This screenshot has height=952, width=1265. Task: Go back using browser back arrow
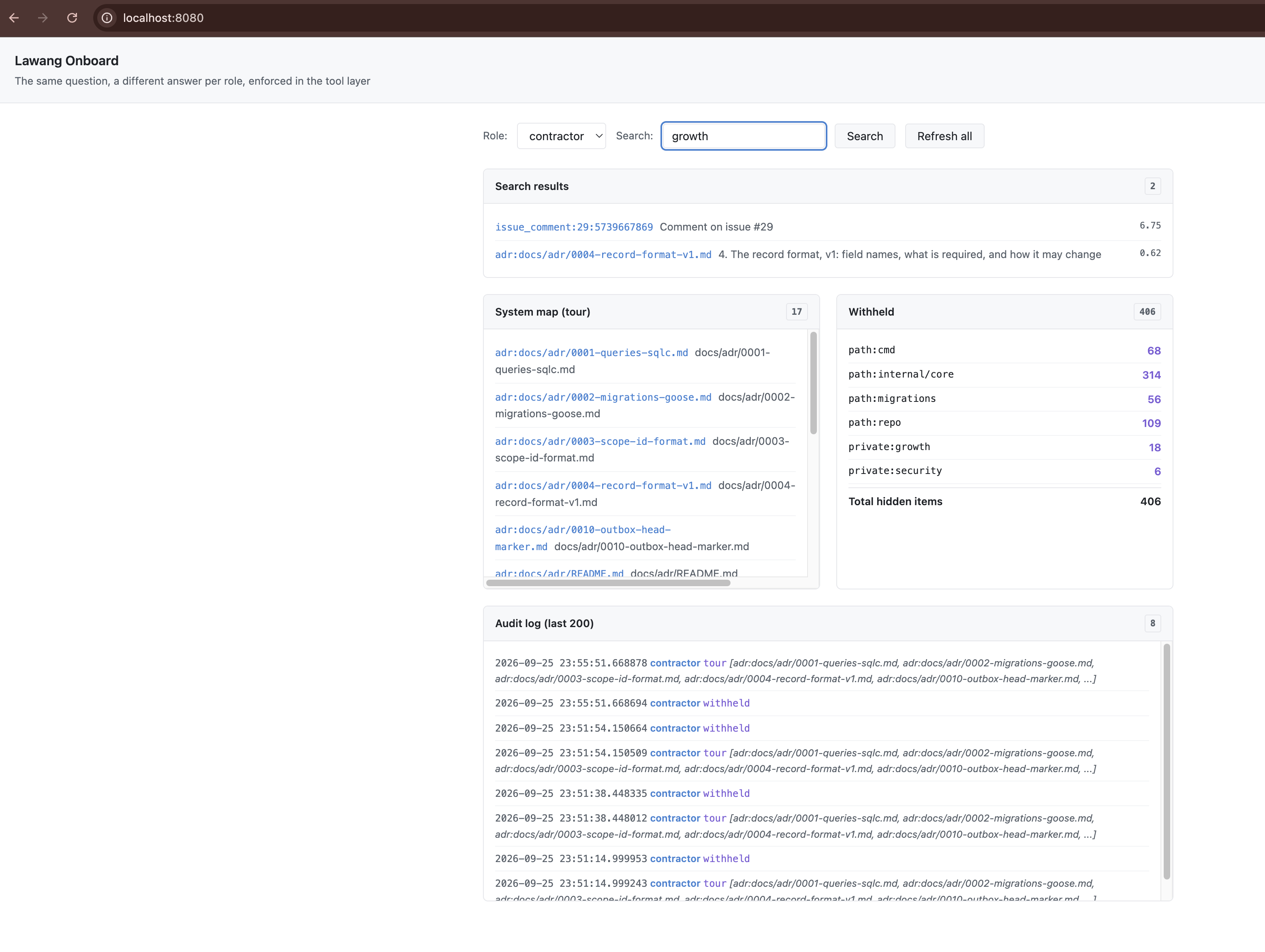14,18
